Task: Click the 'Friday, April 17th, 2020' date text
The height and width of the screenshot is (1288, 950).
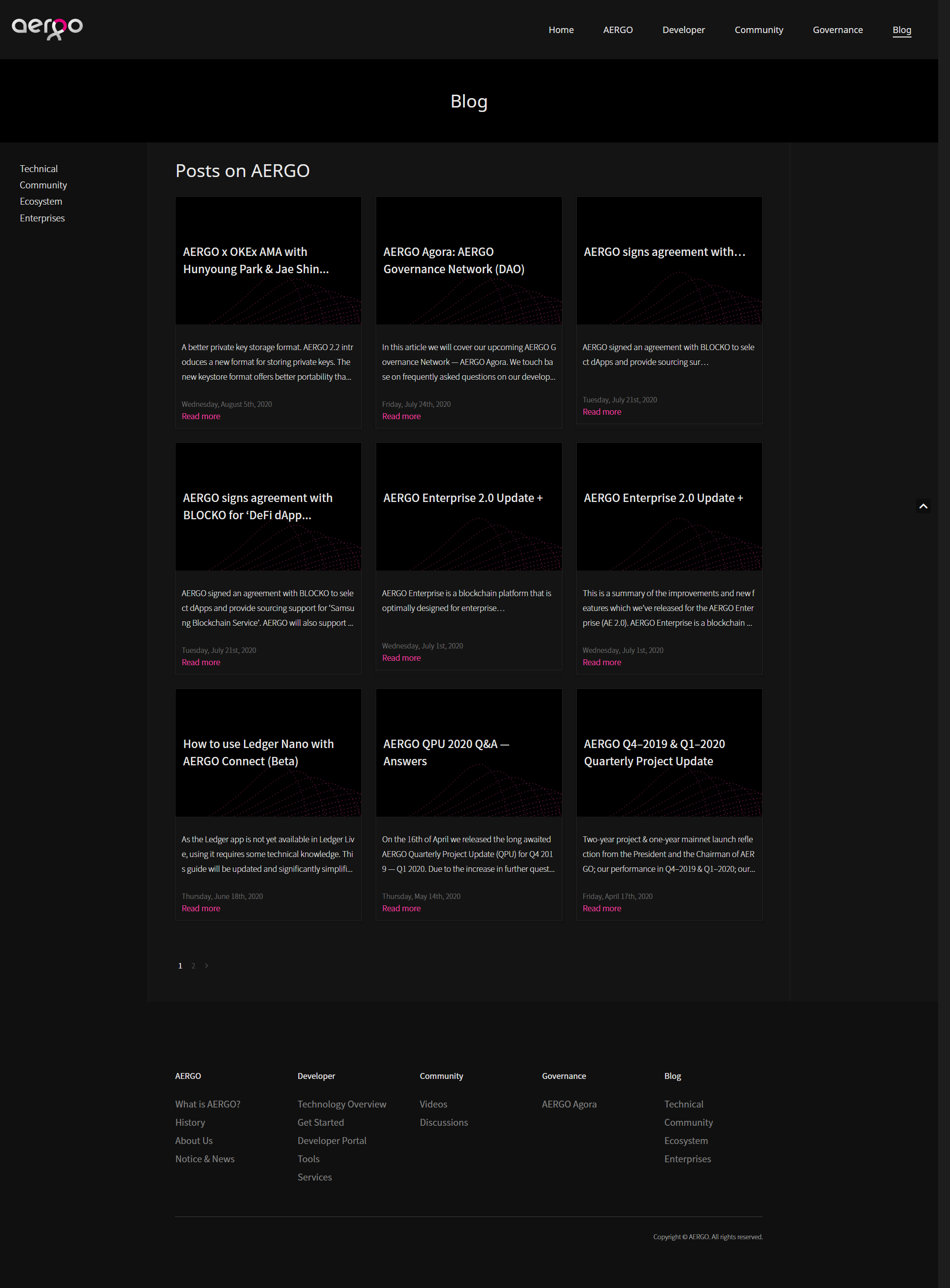Action: point(617,896)
